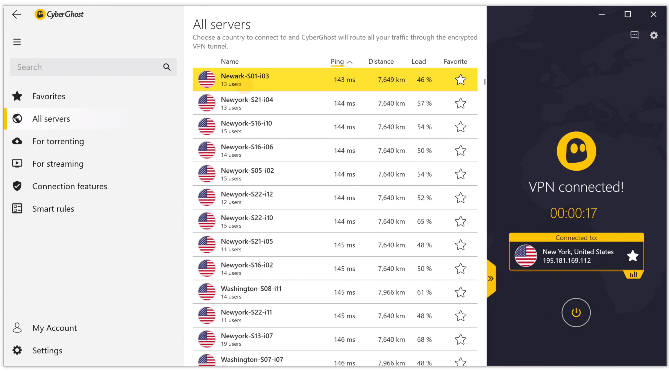Favorite the Newyork-S22-i10 server
The width and height of the screenshot is (669, 371).
(x=460, y=221)
